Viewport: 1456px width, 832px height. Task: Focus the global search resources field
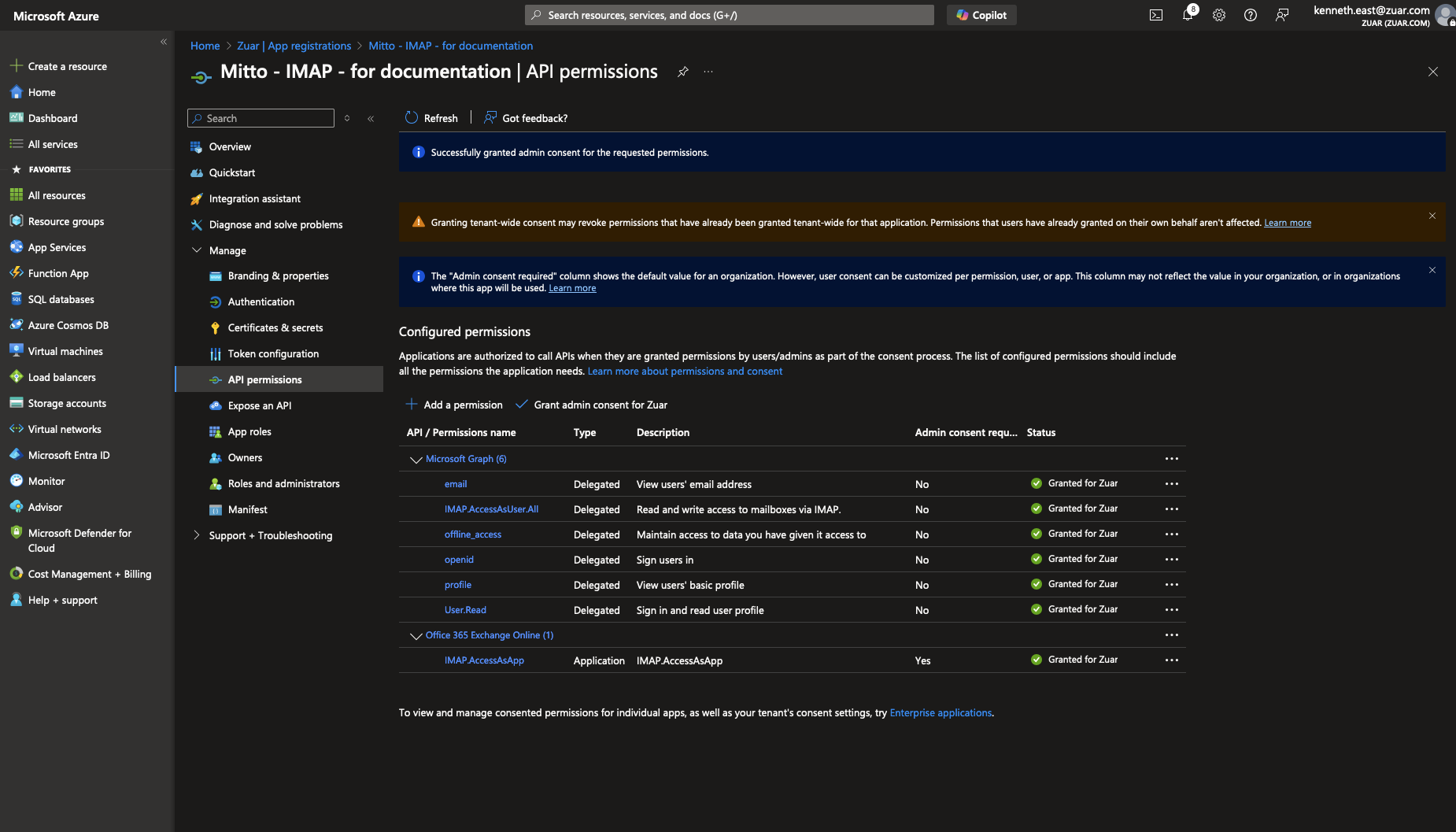pos(730,15)
